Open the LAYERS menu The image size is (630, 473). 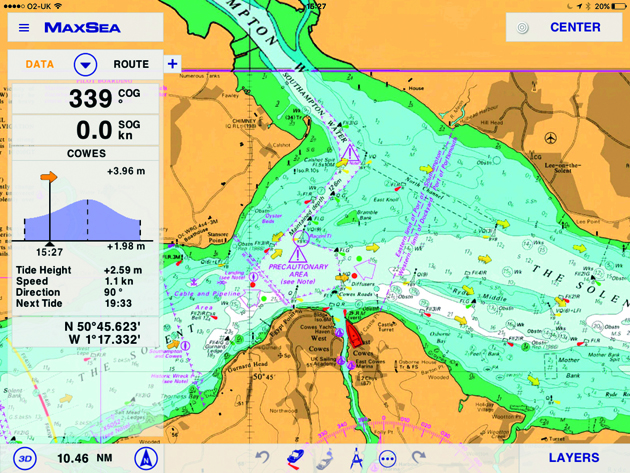click(574, 458)
